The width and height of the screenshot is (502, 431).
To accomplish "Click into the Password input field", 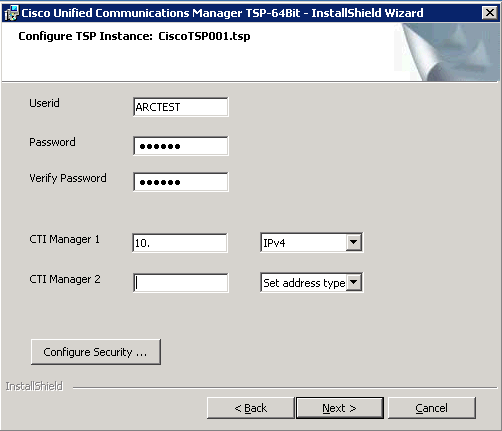I will (181, 146).
